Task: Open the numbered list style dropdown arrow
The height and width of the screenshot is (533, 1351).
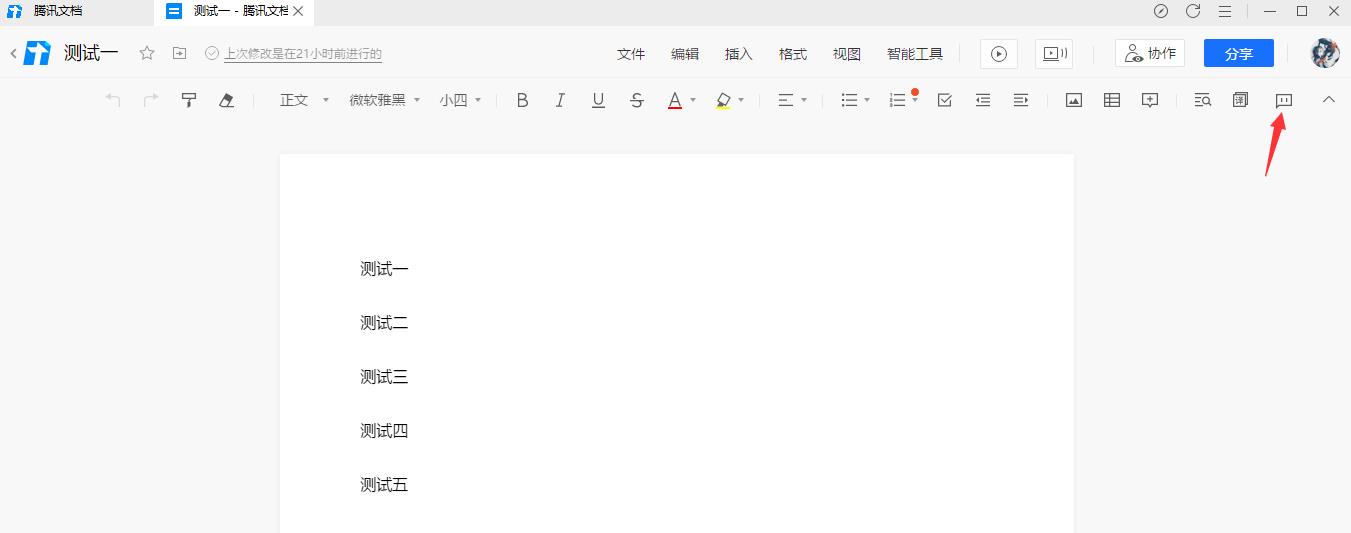Action: [x=915, y=100]
